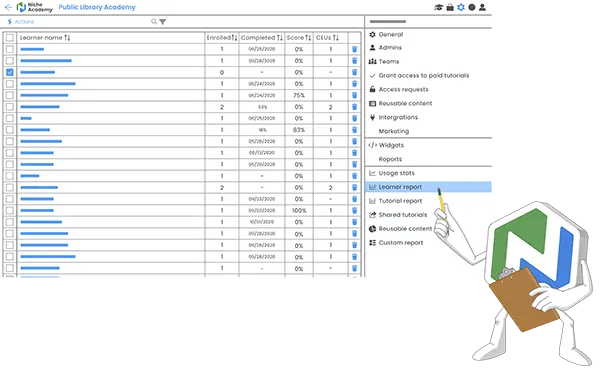Select Usage stats in sidebar menu
The height and width of the screenshot is (374, 600).
[396, 173]
